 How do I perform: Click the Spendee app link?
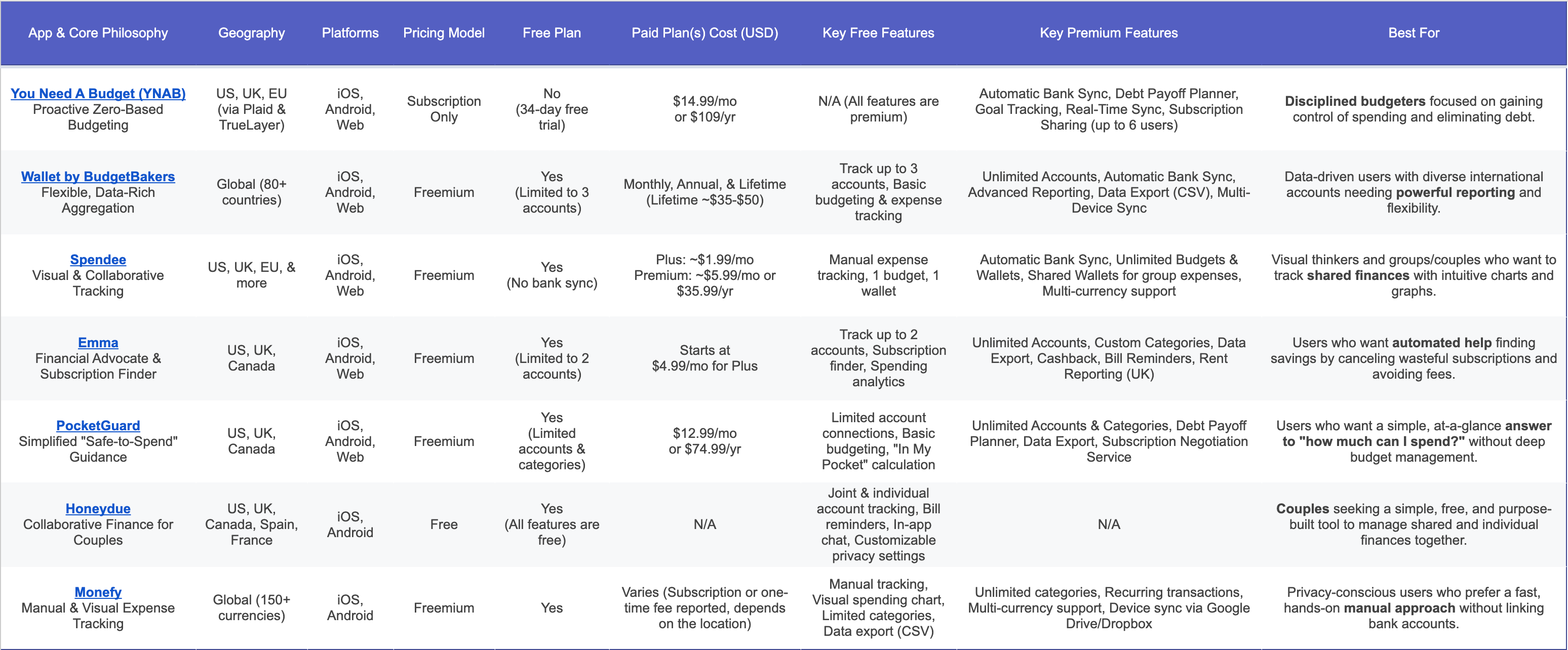tap(98, 260)
